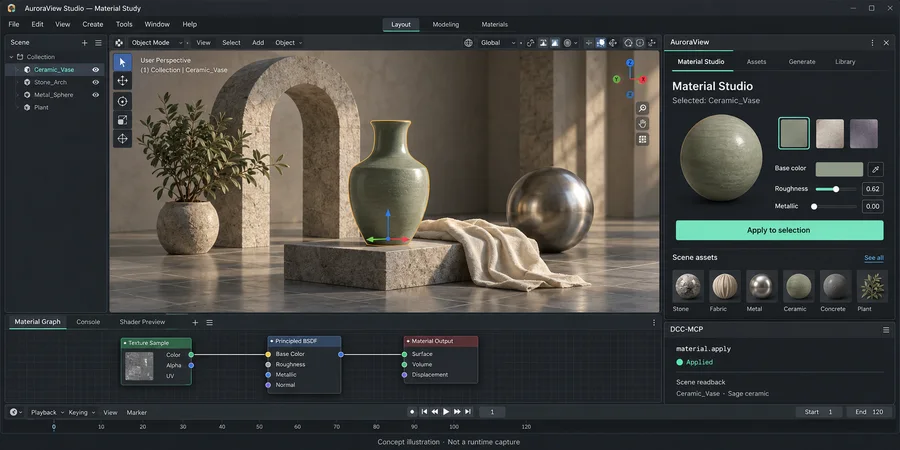Click the Metallic slider handle
The height and width of the screenshot is (450, 900).
click(x=814, y=207)
